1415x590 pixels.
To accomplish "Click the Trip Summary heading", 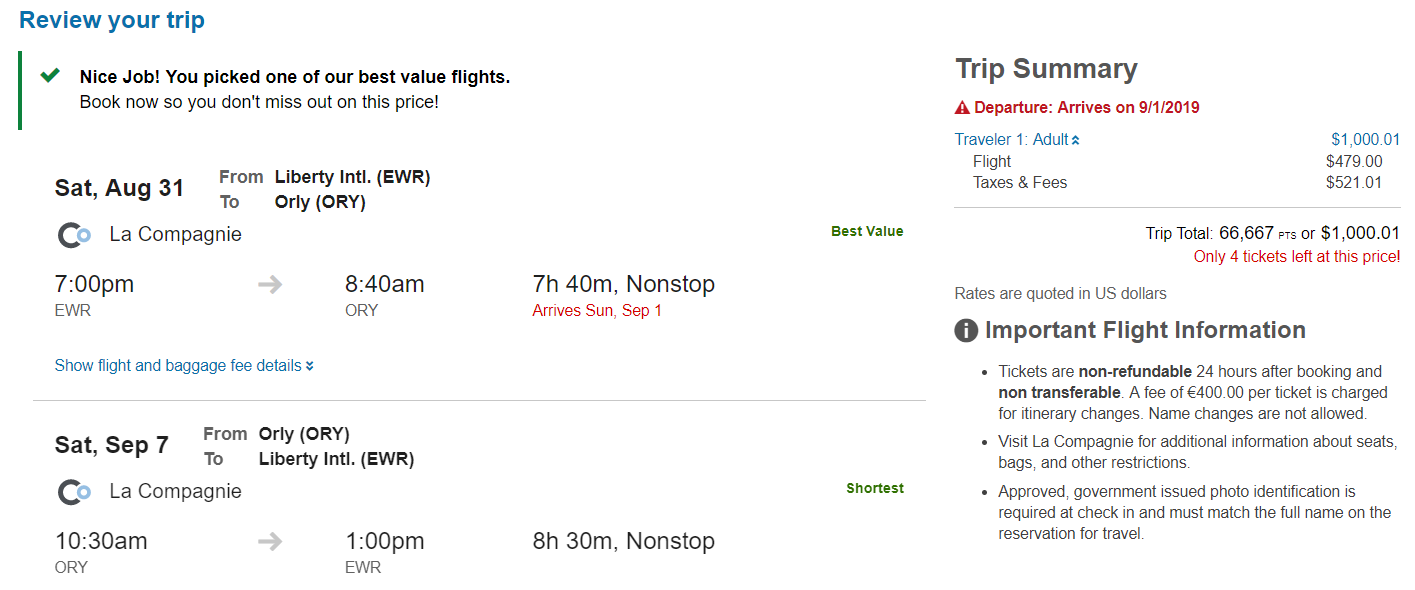I will [1046, 69].
